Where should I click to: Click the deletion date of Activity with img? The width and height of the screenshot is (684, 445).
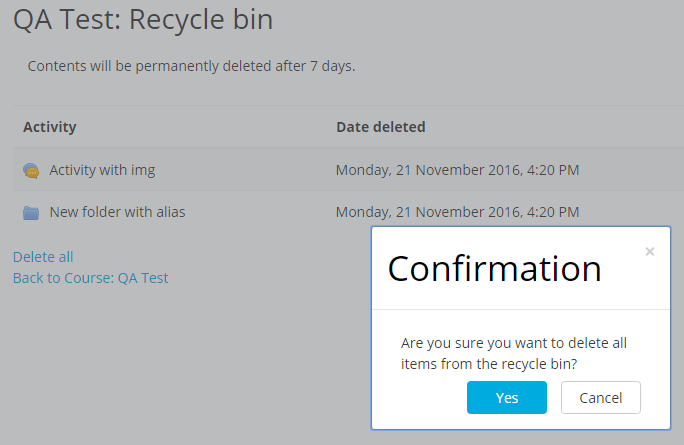click(x=457, y=170)
